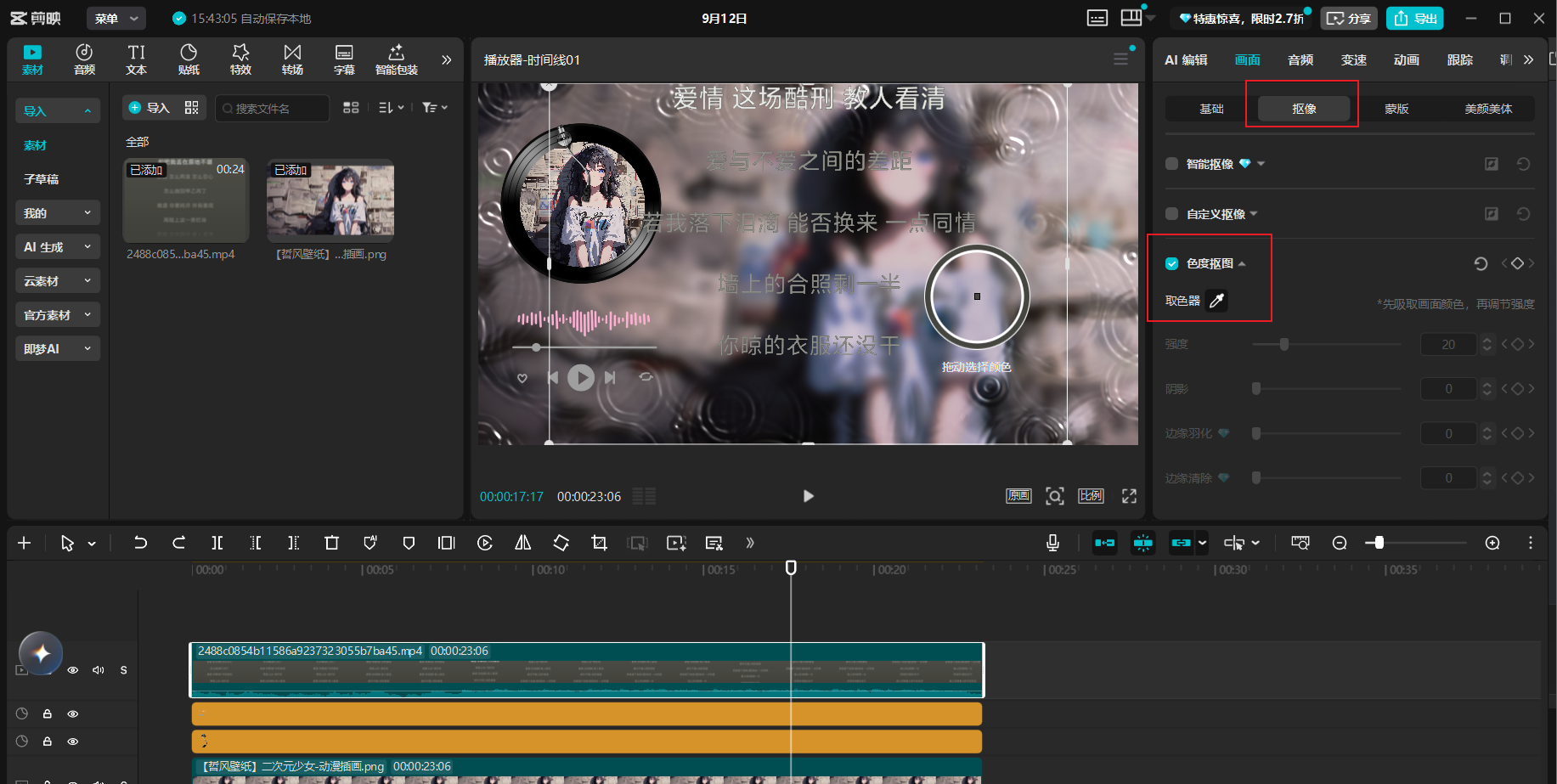Expand the 云素材 sidebar section
1557x784 pixels.
click(58, 280)
